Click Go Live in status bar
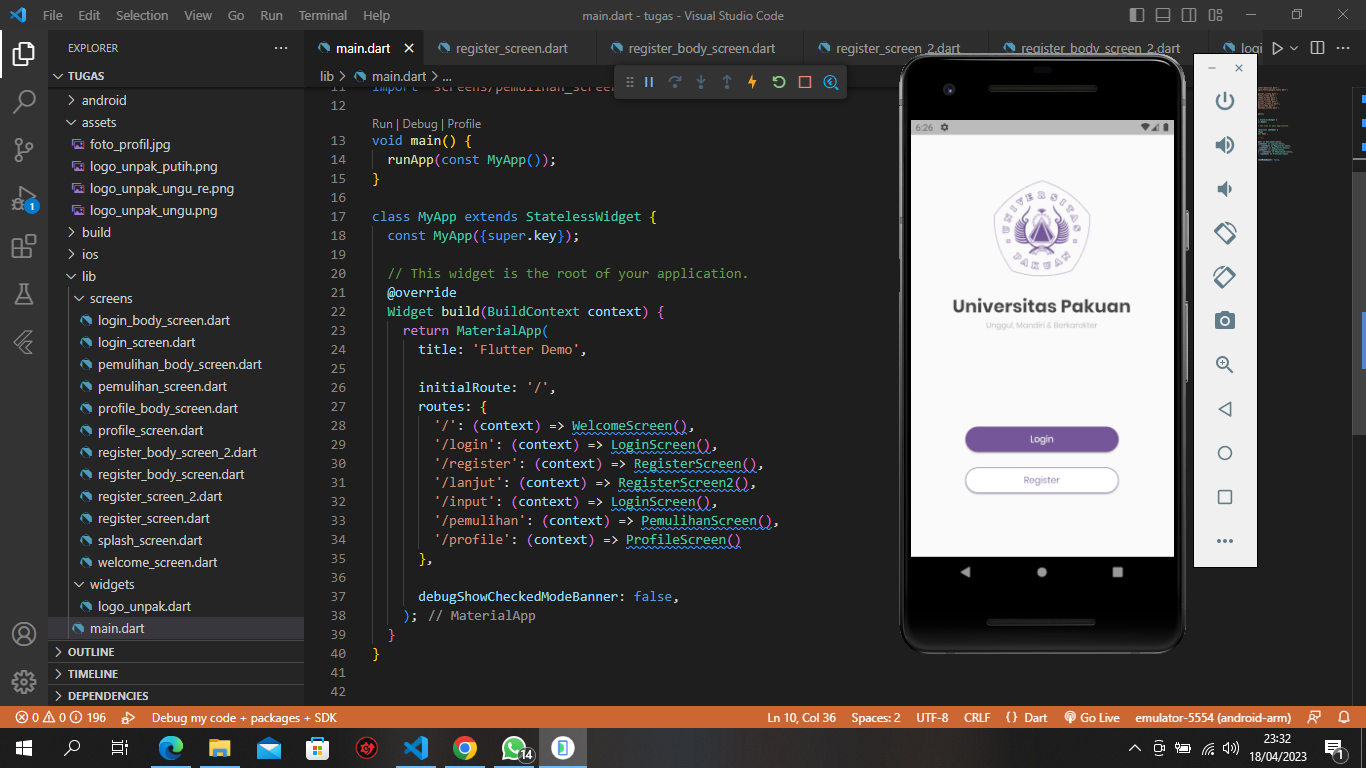Viewport: 1366px width, 768px height. (1091, 718)
